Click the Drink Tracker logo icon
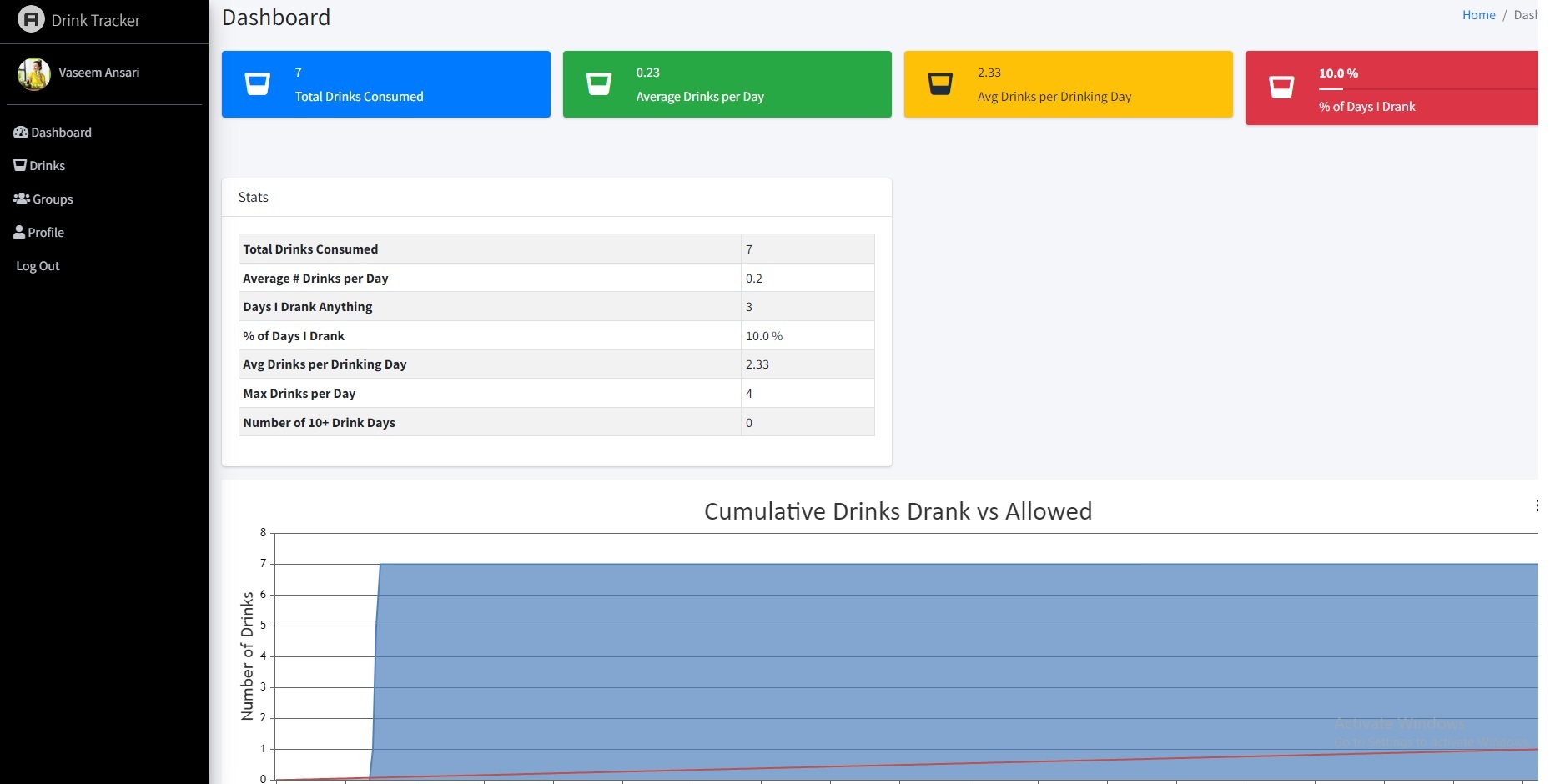 coord(31,19)
